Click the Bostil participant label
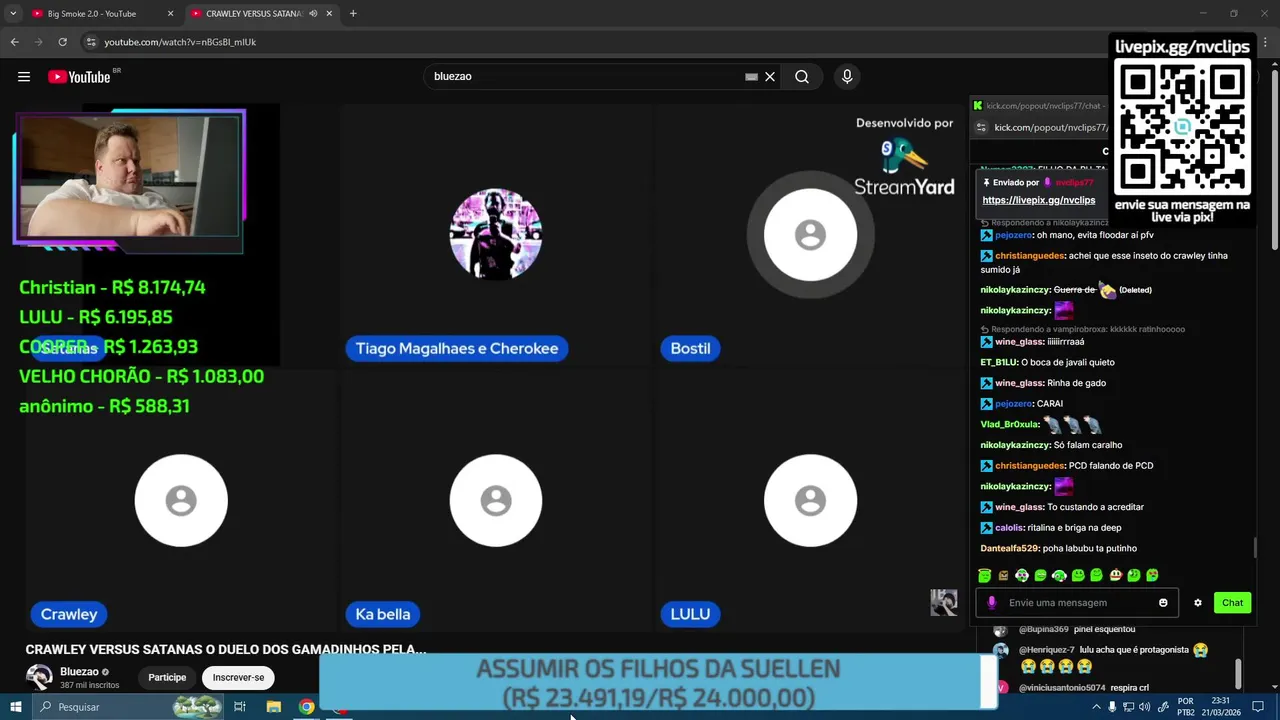1280x720 pixels. click(x=690, y=348)
